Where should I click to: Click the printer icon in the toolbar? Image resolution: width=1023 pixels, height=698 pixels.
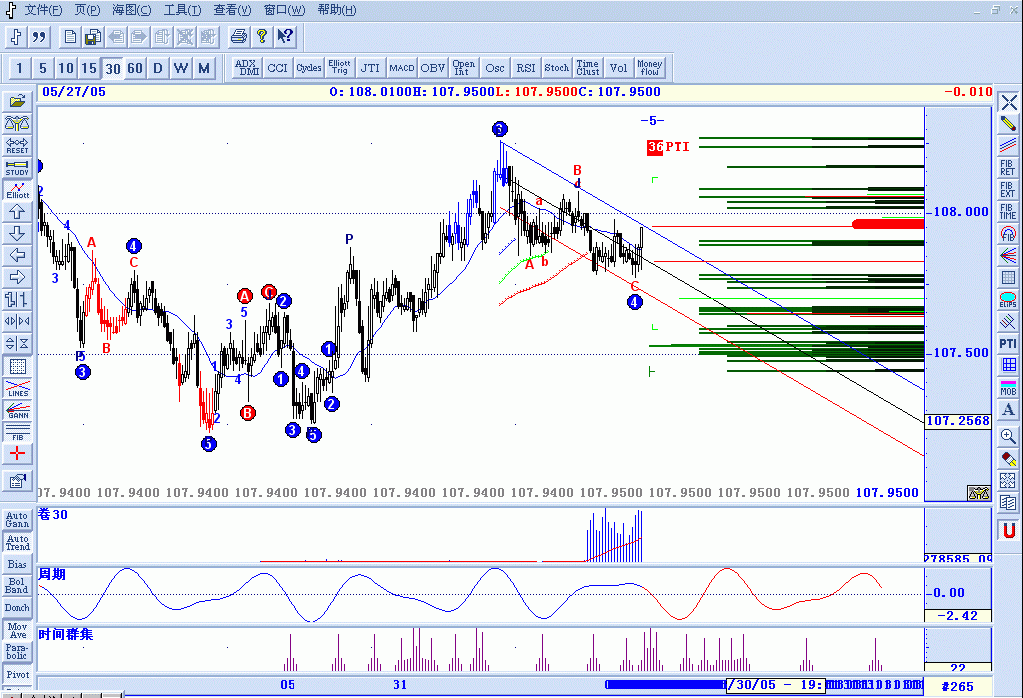tap(239, 37)
